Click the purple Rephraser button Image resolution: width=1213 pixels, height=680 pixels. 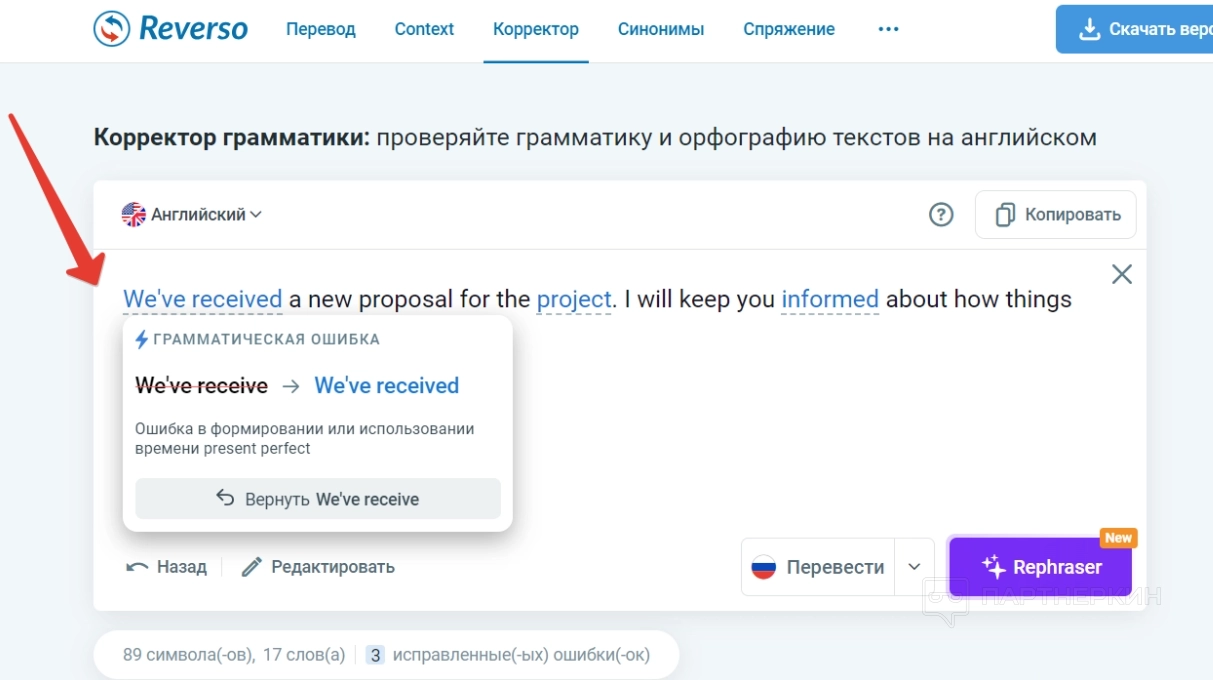tap(1040, 567)
